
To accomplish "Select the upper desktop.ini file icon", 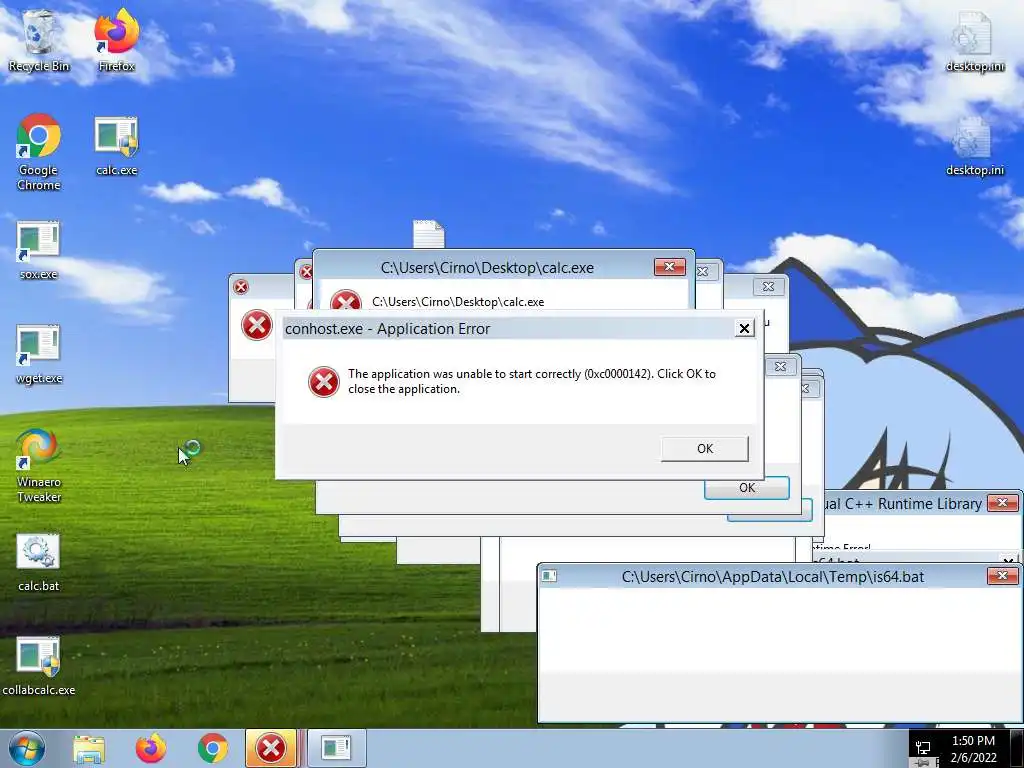I will pos(975,40).
